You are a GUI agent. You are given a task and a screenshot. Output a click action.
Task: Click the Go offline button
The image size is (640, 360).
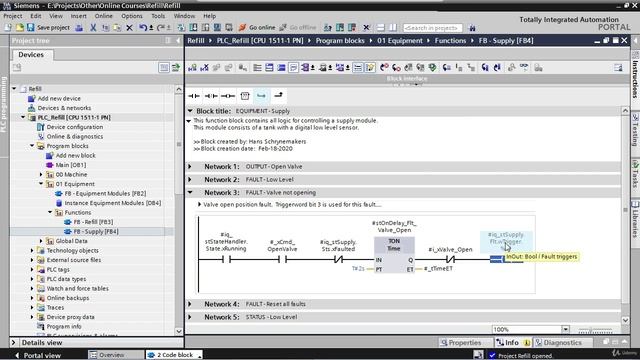[x=298, y=27]
